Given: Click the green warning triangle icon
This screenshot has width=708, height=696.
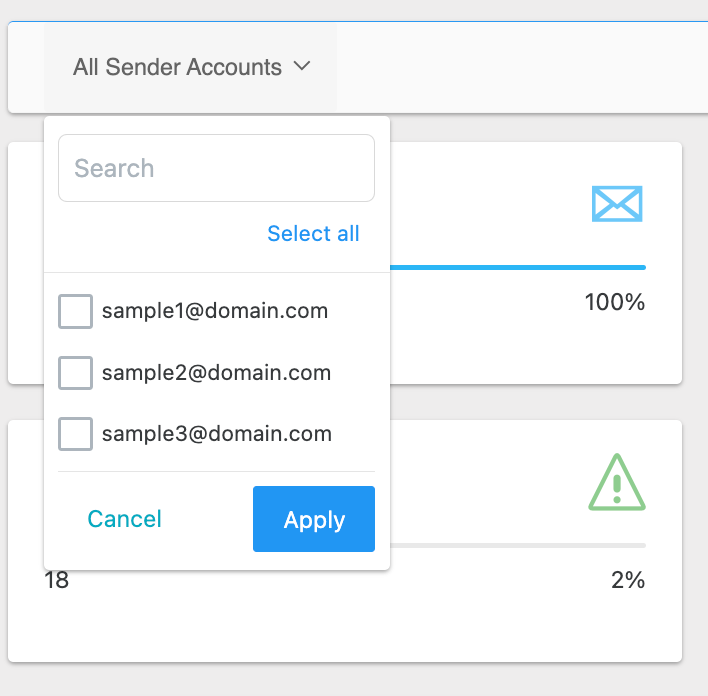Looking at the screenshot, I should click(x=617, y=482).
